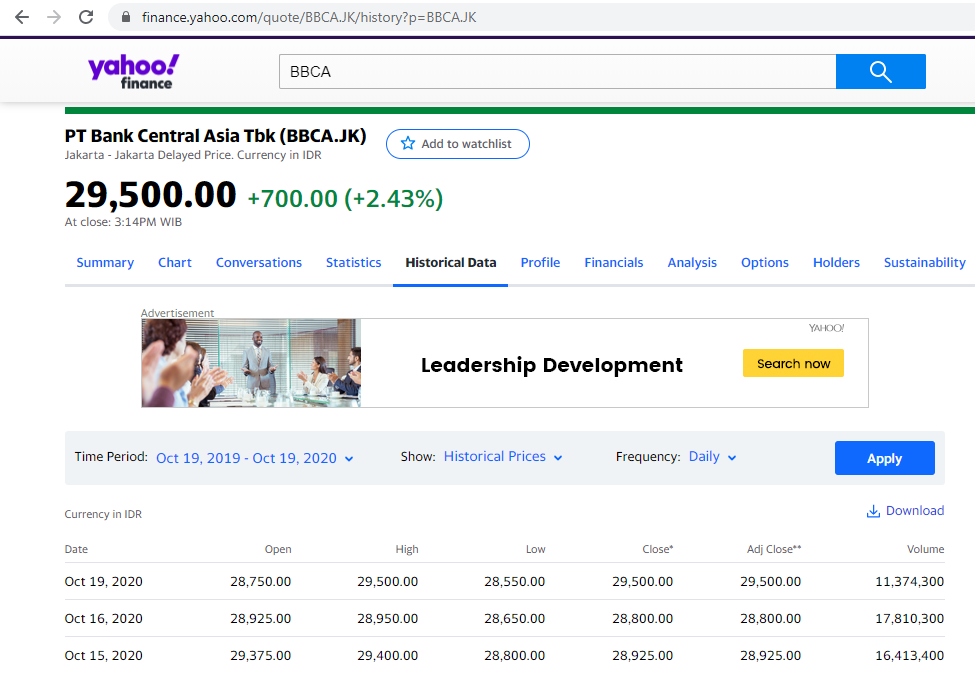The width and height of the screenshot is (975, 673).
Task: Click the BBCA search input field
Action: 557,72
